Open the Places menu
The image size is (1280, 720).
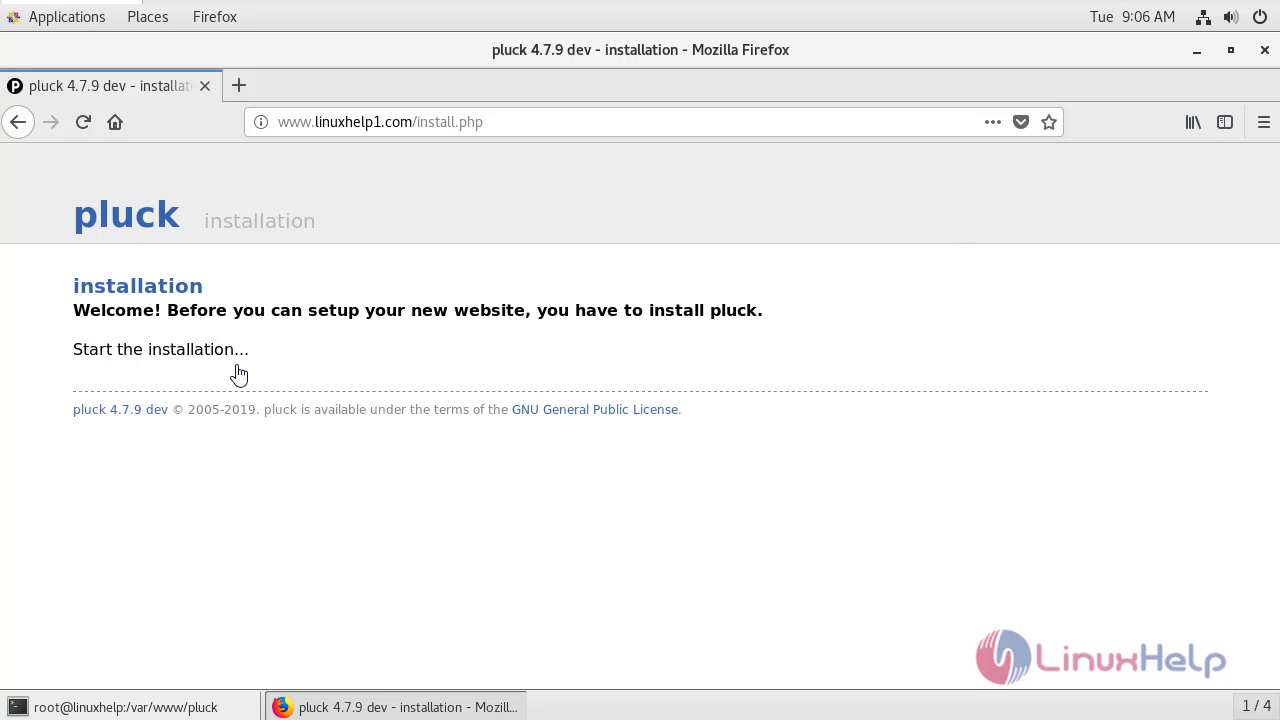click(148, 16)
